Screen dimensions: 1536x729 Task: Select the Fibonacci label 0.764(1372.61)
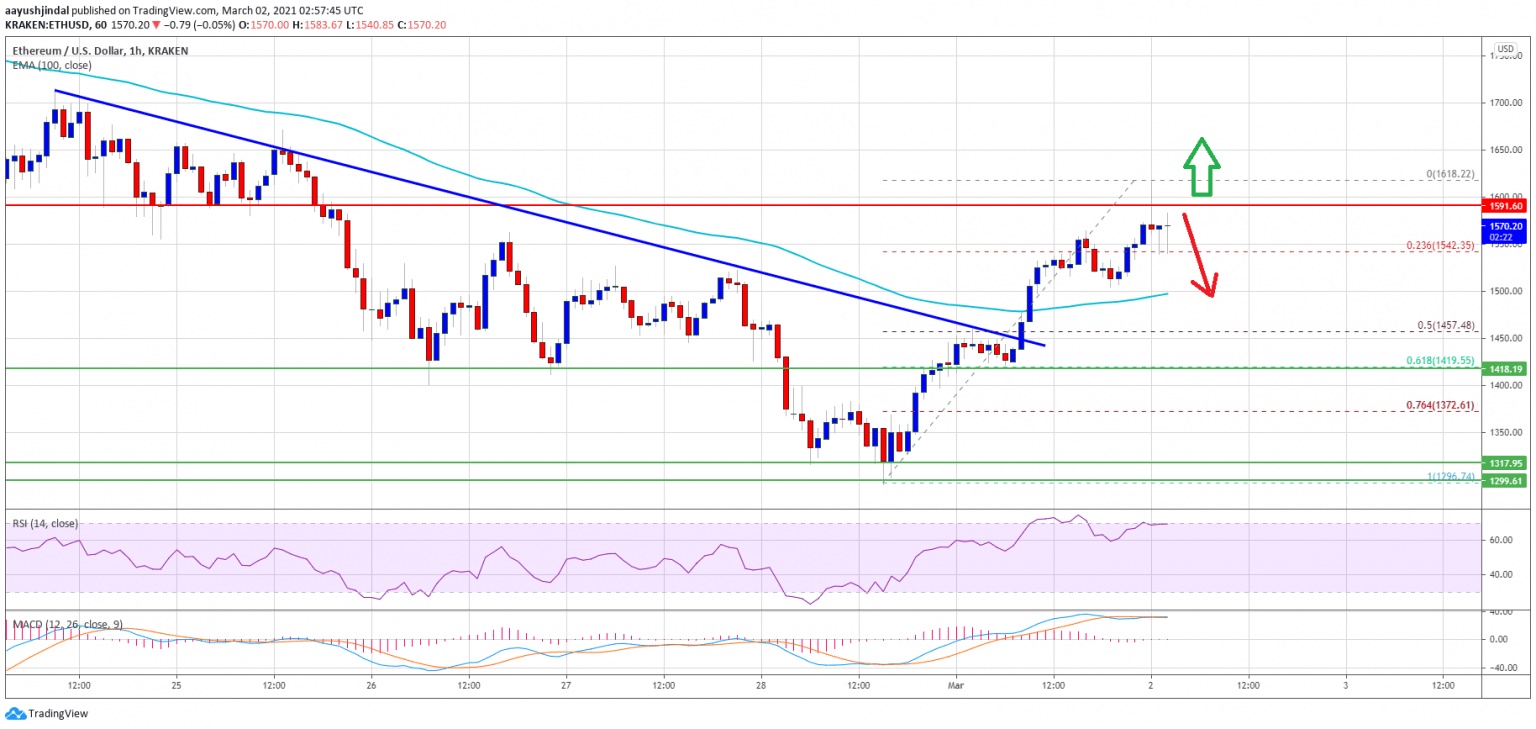click(1439, 405)
